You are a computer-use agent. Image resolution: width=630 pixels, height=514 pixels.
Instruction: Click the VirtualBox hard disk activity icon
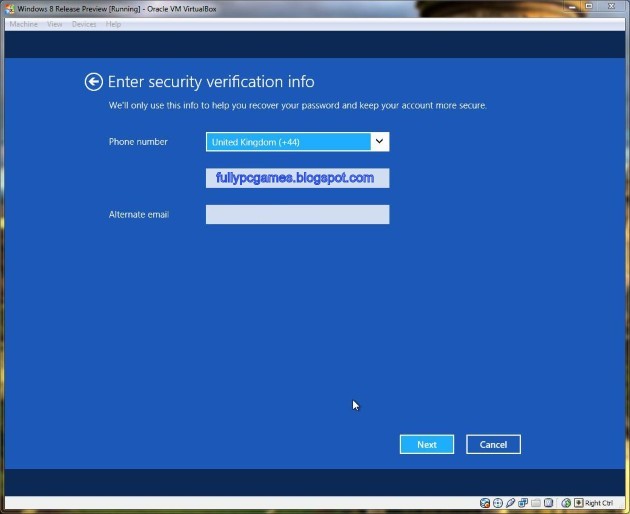click(x=485, y=503)
